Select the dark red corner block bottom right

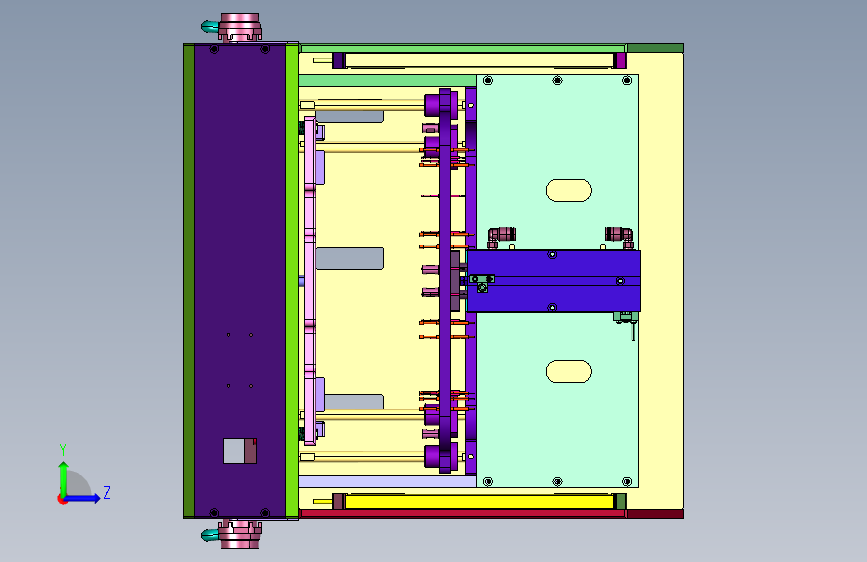tap(655, 514)
